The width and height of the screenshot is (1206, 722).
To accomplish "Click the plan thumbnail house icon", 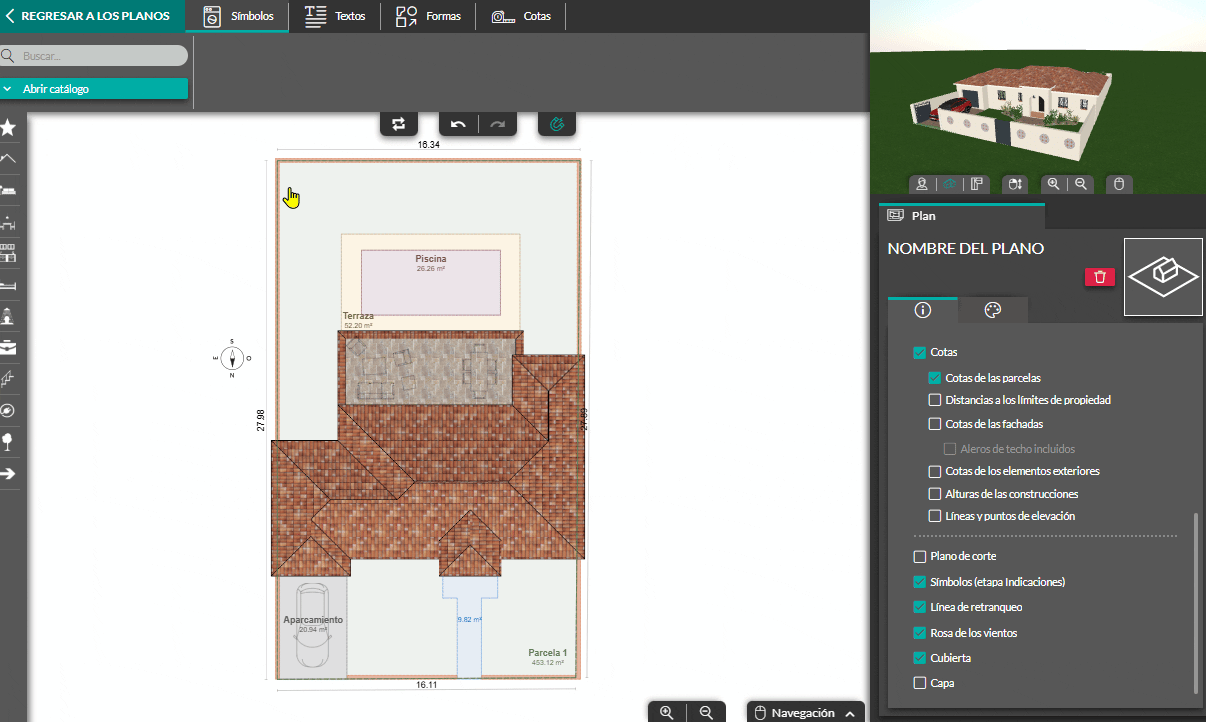I will pos(1163,277).
